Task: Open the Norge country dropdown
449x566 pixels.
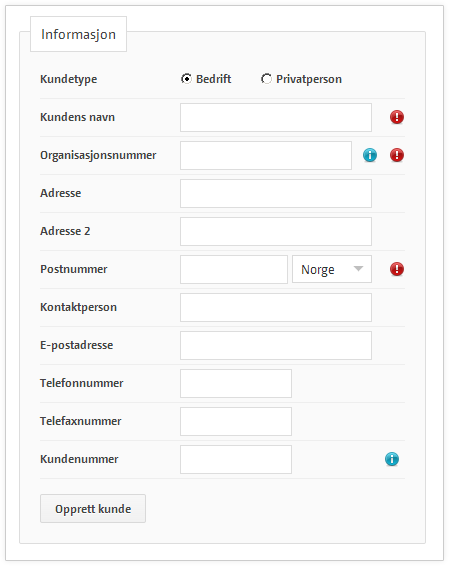Action: tap(332, 269)
